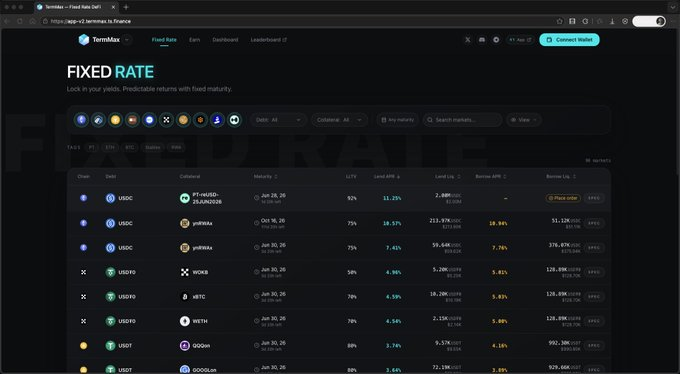Open the Leaderboard external link tab
The image size is (680, 374).
tap(268, 39)
